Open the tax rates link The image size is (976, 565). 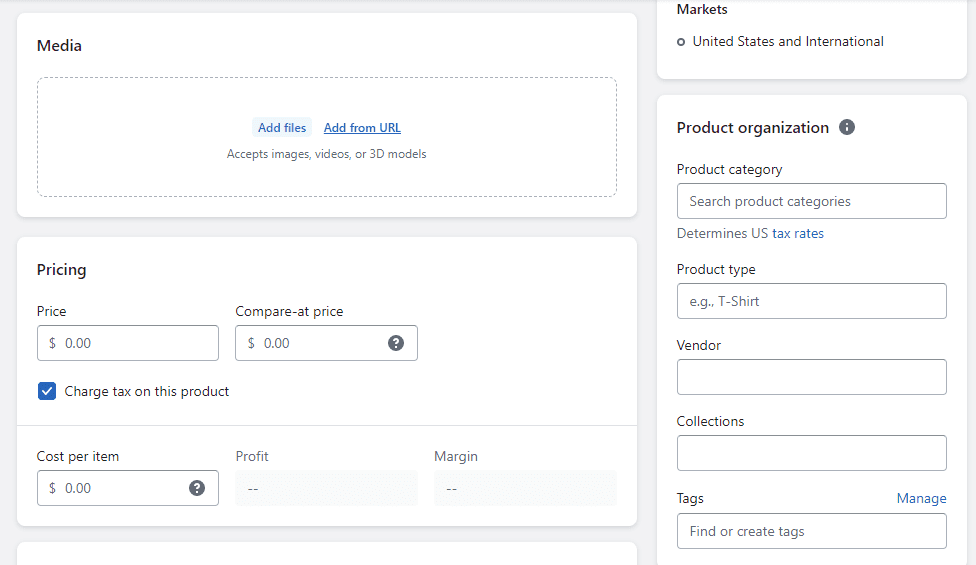coord(798,233)
